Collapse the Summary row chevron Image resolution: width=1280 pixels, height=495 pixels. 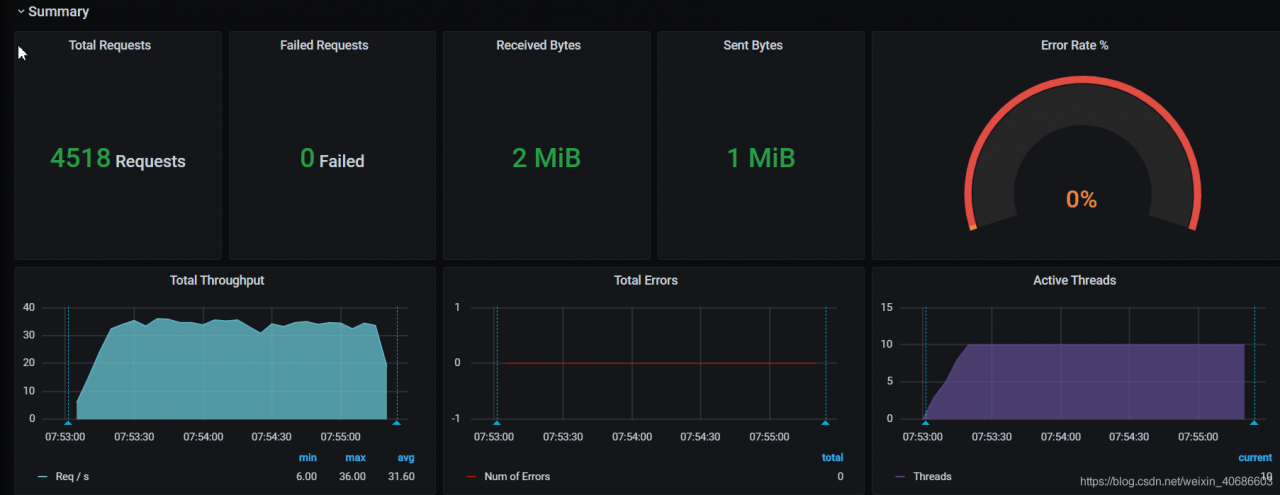(20, 12)
